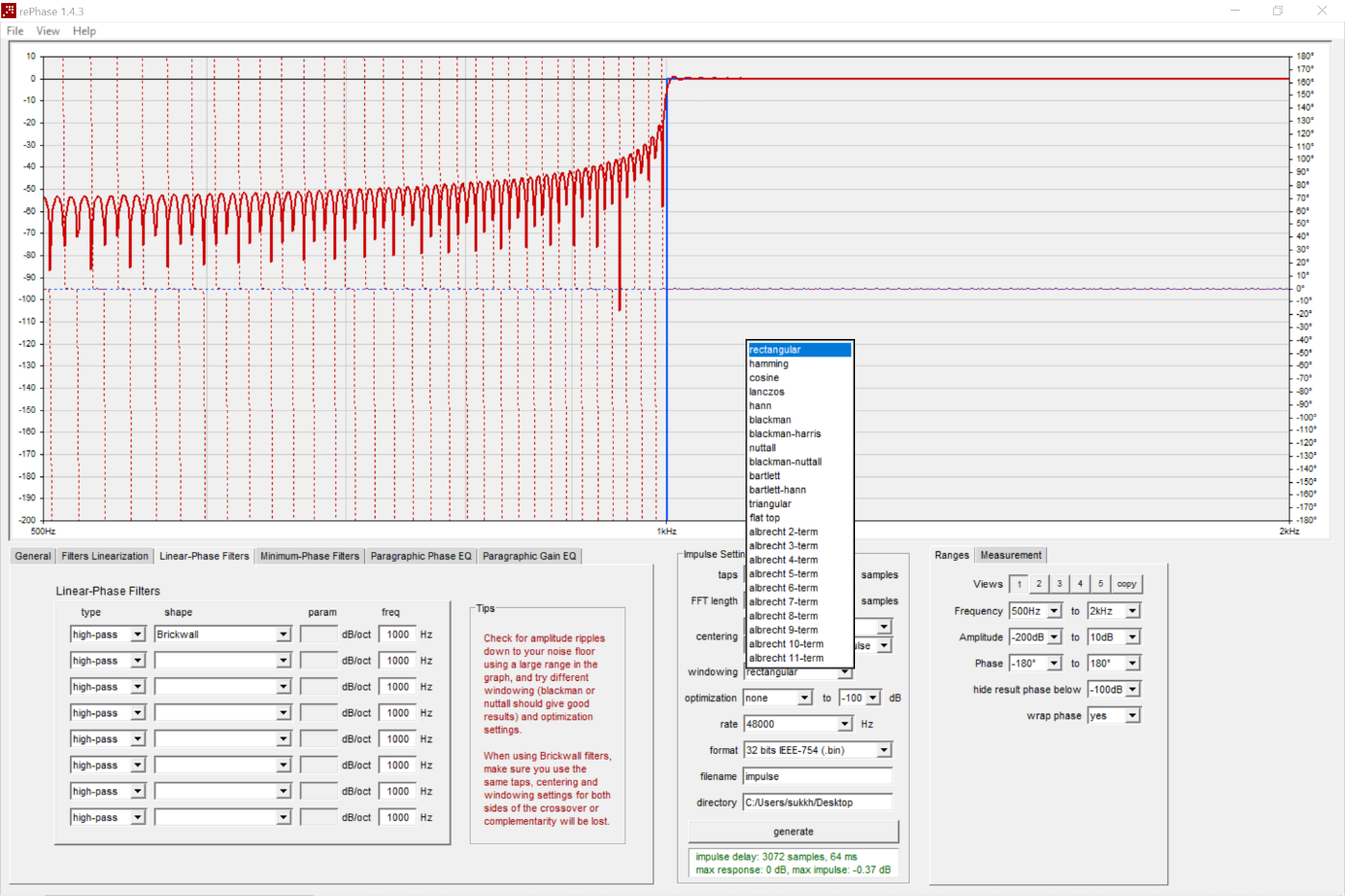1345x896 pixels.
Task: Select albrecht 7-term window option
Action: pos(783,602)
